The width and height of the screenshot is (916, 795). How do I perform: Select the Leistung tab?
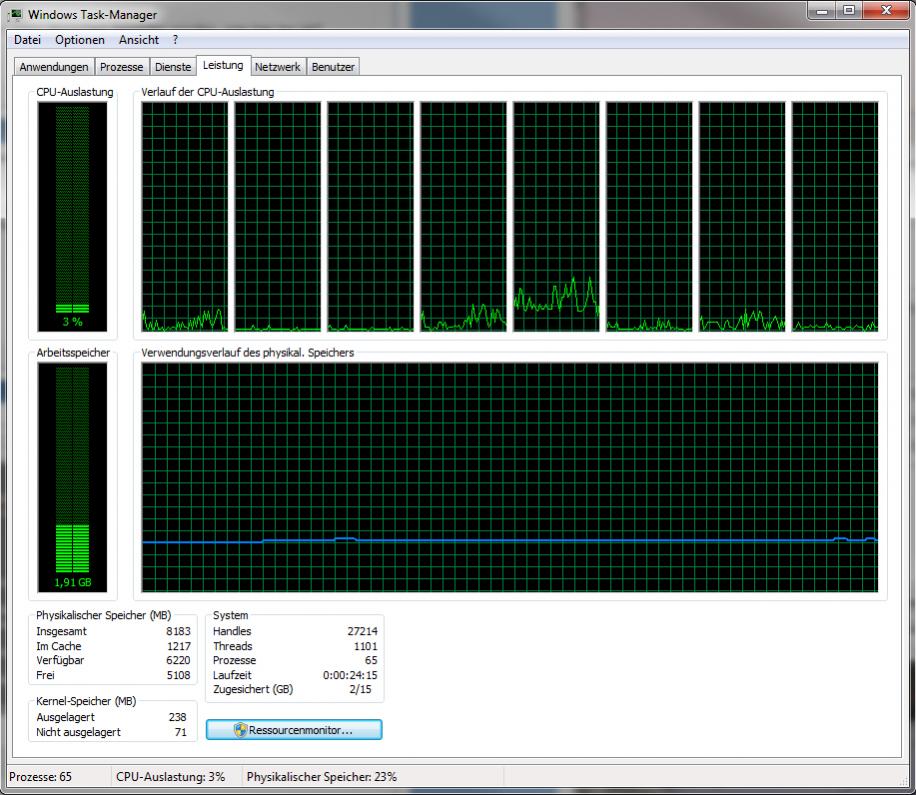223,65
